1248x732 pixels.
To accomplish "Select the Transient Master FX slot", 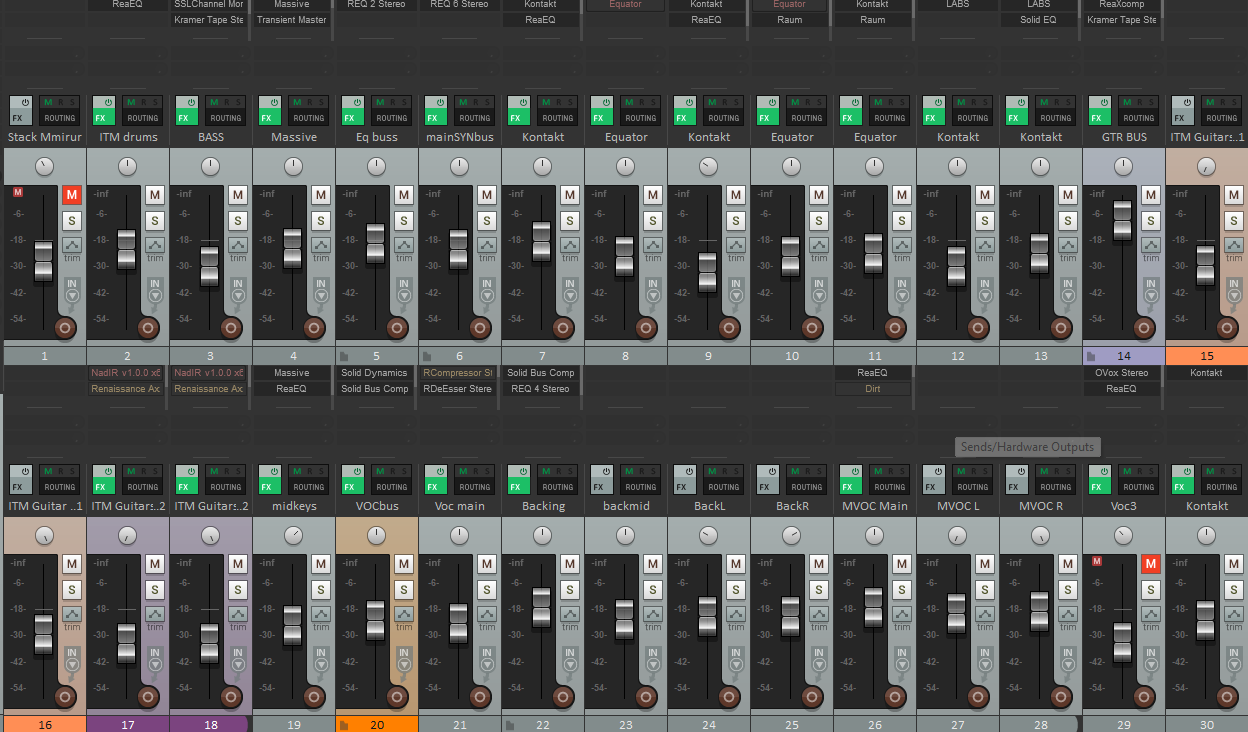I will tap(292, 20).
